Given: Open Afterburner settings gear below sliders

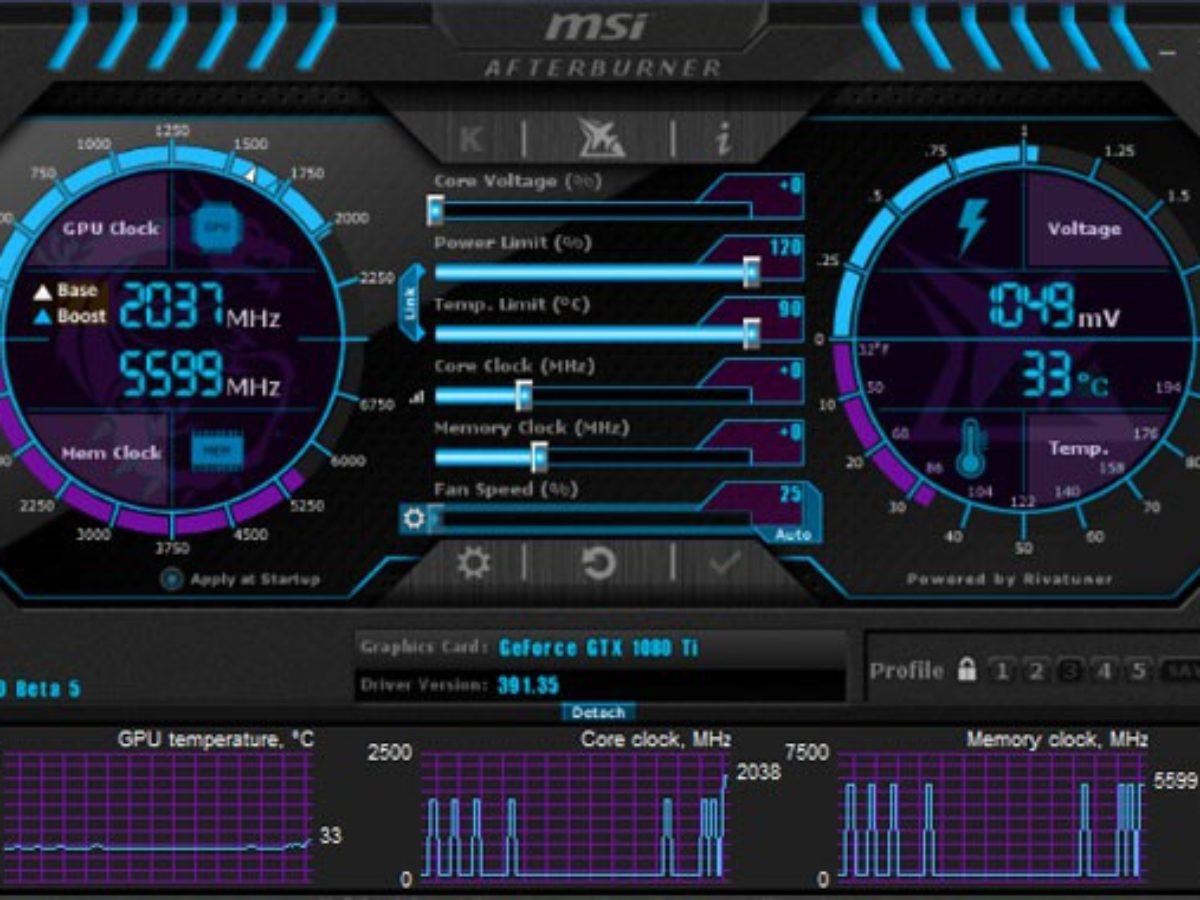Looking at the screenshot, I should coord(473,563).
